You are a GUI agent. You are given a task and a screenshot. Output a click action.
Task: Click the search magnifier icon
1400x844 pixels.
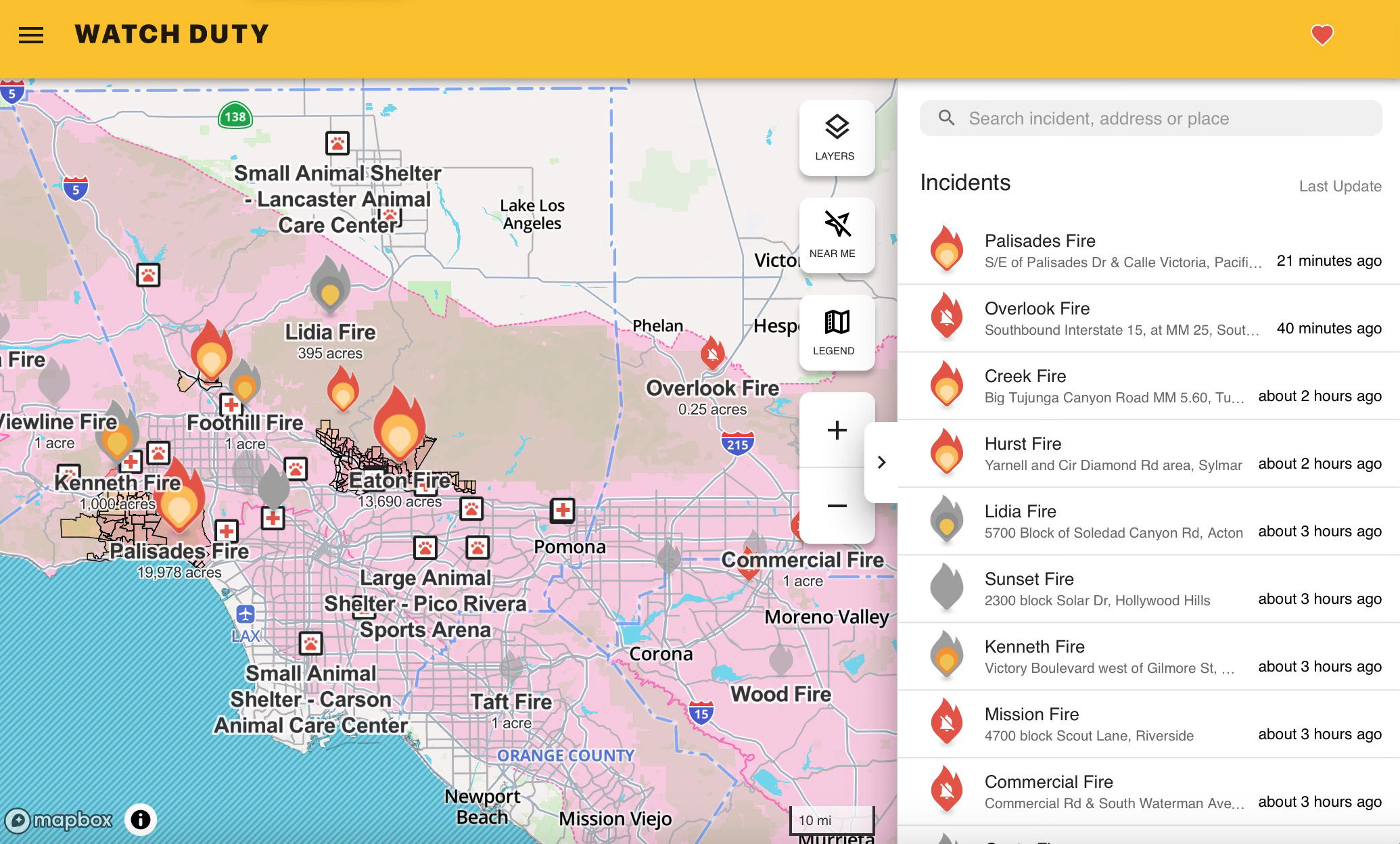point(947,118)
